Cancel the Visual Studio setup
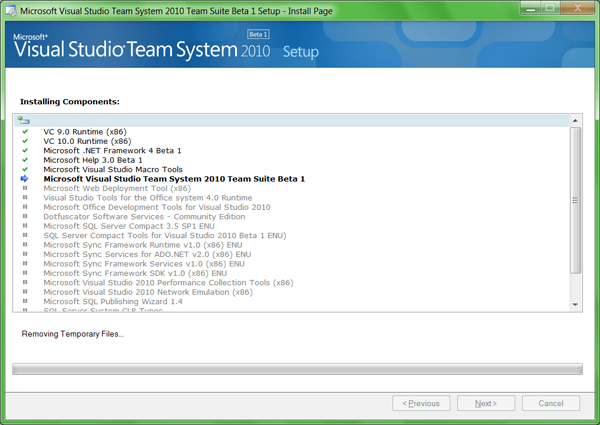The image size is (600, 425). tap(551, 403)
